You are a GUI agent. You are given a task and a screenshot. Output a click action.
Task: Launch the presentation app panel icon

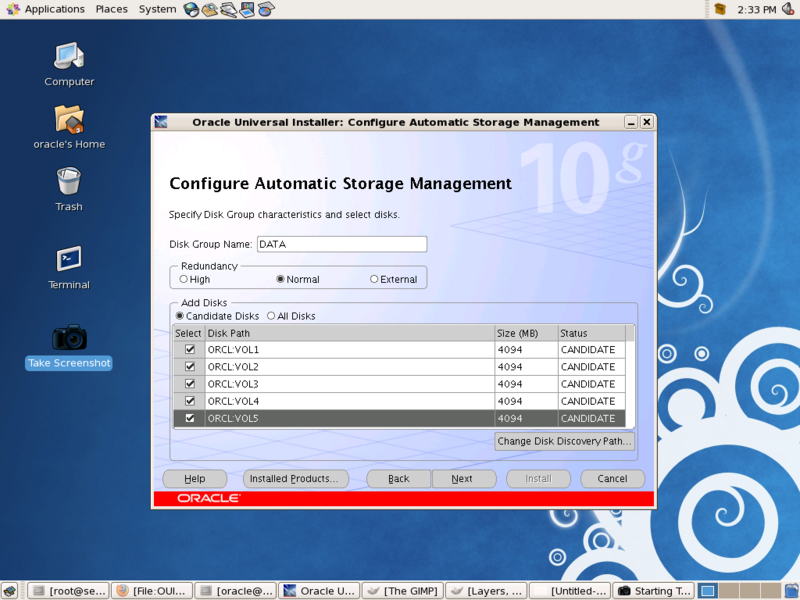pos(247,9)
